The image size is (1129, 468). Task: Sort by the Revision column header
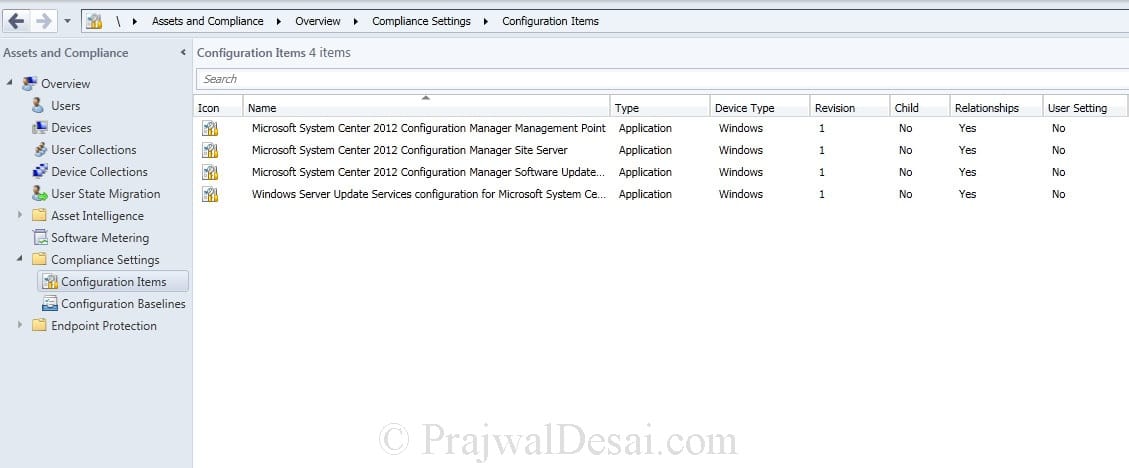click(850, 107)
